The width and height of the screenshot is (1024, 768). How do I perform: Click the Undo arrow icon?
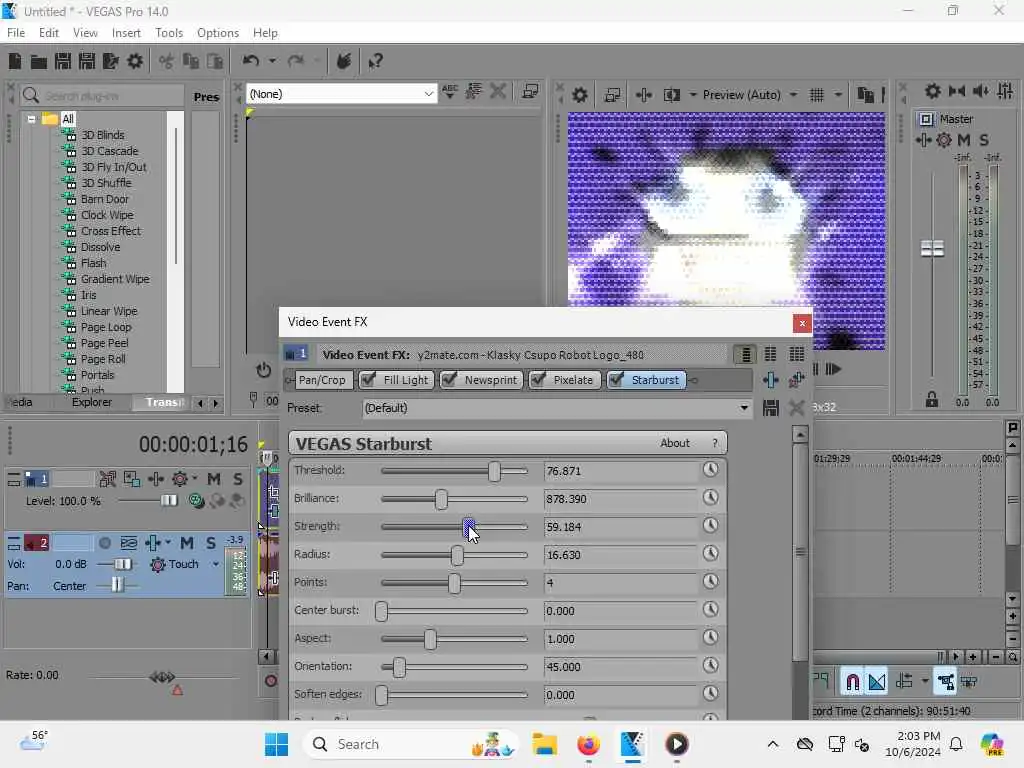[250, 61]
